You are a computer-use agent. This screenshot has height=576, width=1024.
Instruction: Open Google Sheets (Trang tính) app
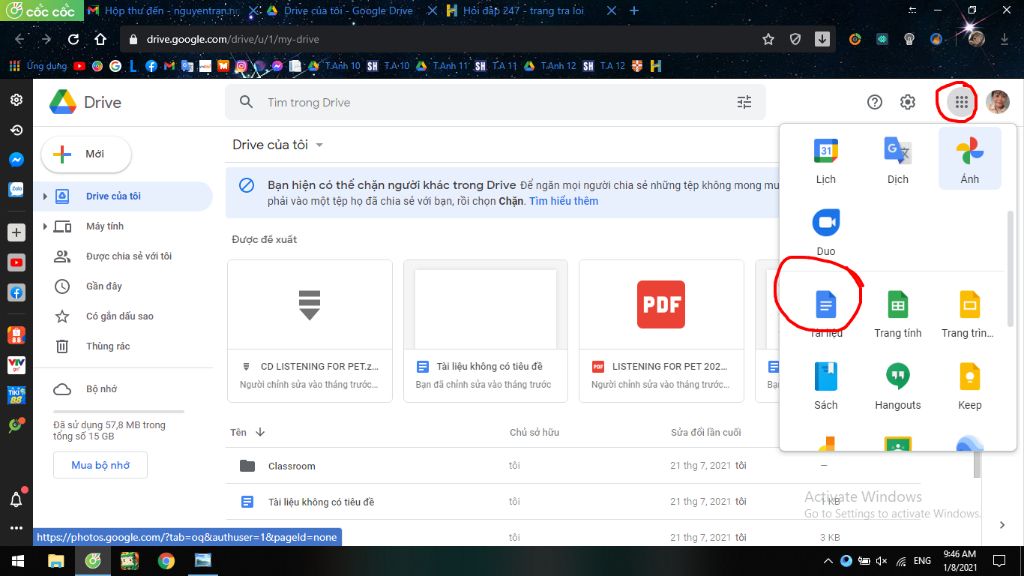(x=897, y=313)
